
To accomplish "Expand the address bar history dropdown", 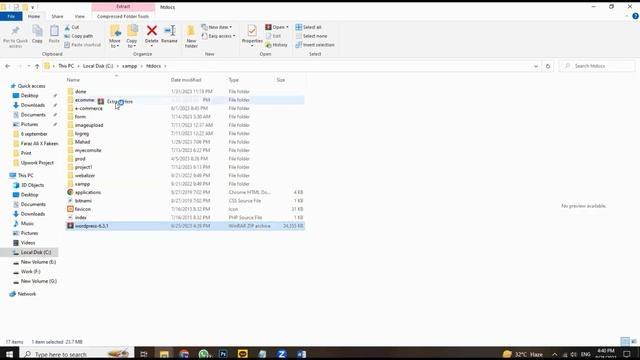I will 536,66.
